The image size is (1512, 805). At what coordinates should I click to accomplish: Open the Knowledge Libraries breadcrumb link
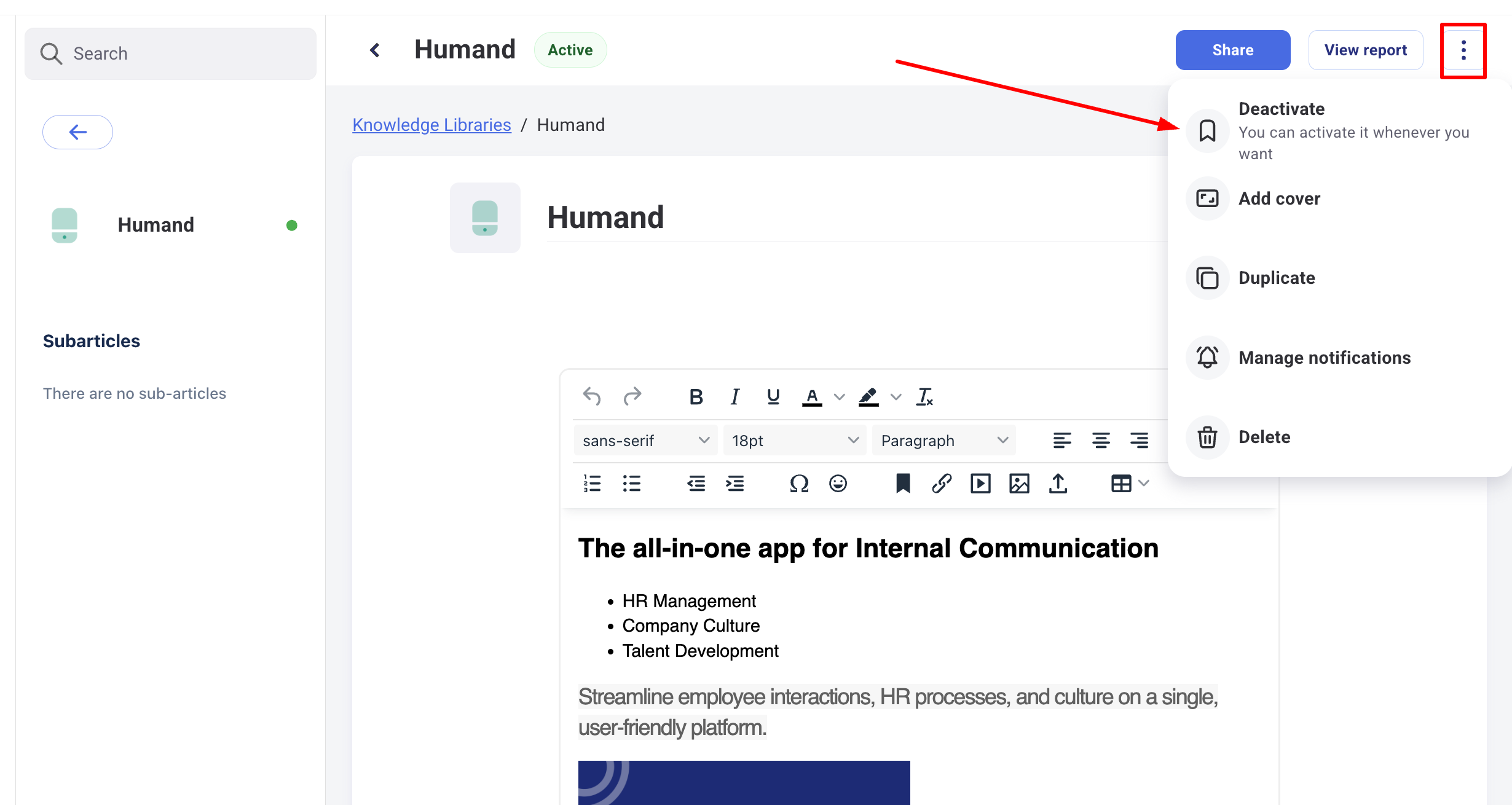[x=431, y=125]
